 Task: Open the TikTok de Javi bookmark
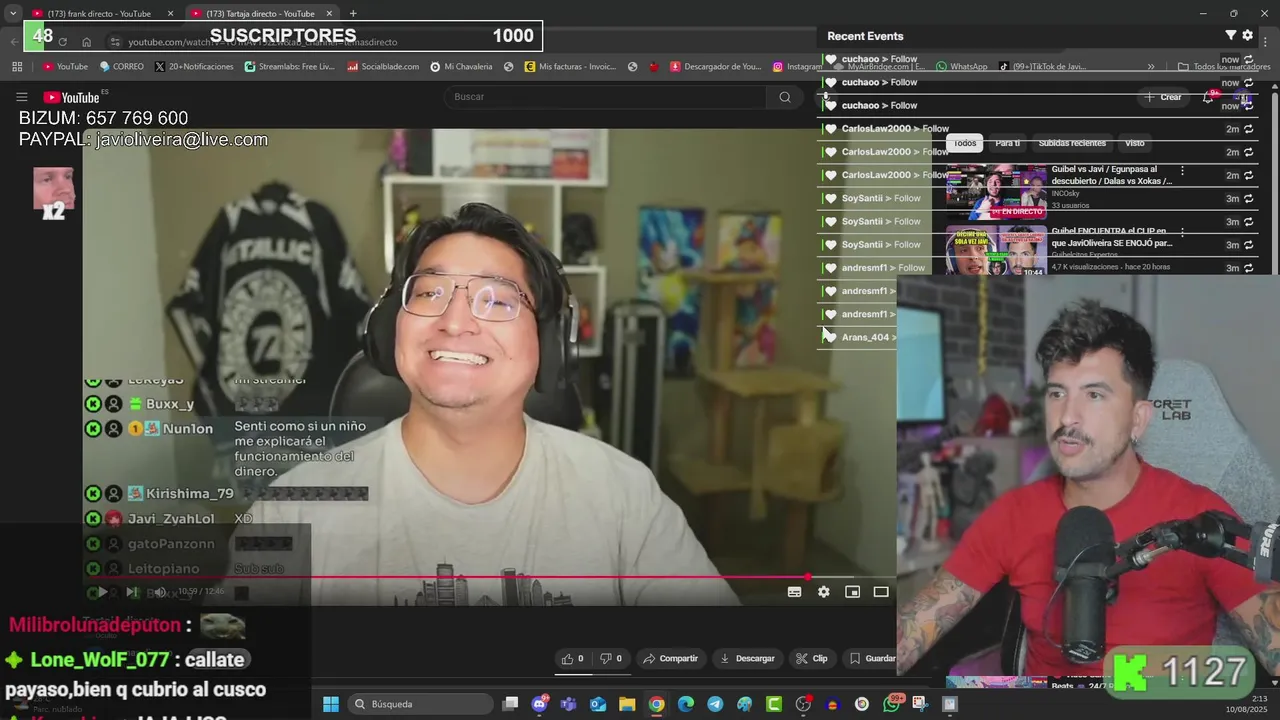[1042, 67]
